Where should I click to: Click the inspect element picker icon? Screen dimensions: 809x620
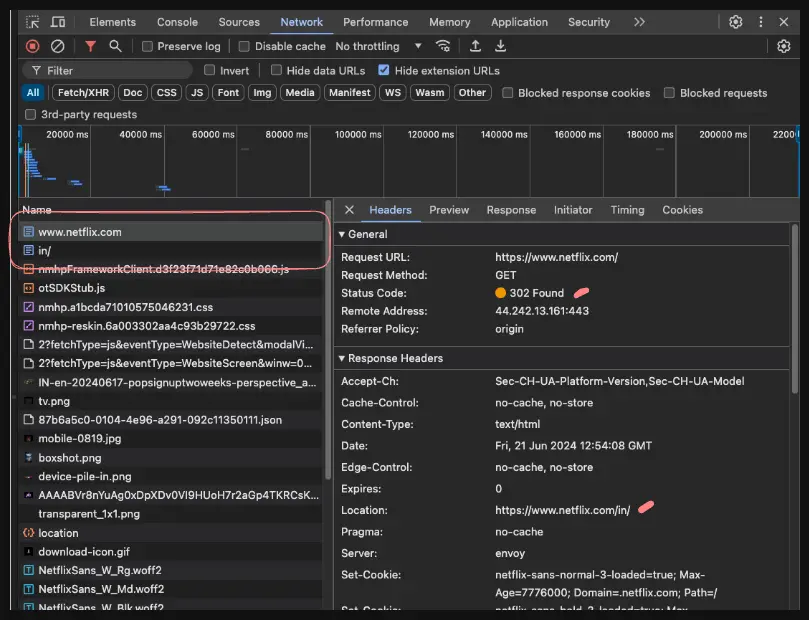pyautogui.click(x=33, y=22)
